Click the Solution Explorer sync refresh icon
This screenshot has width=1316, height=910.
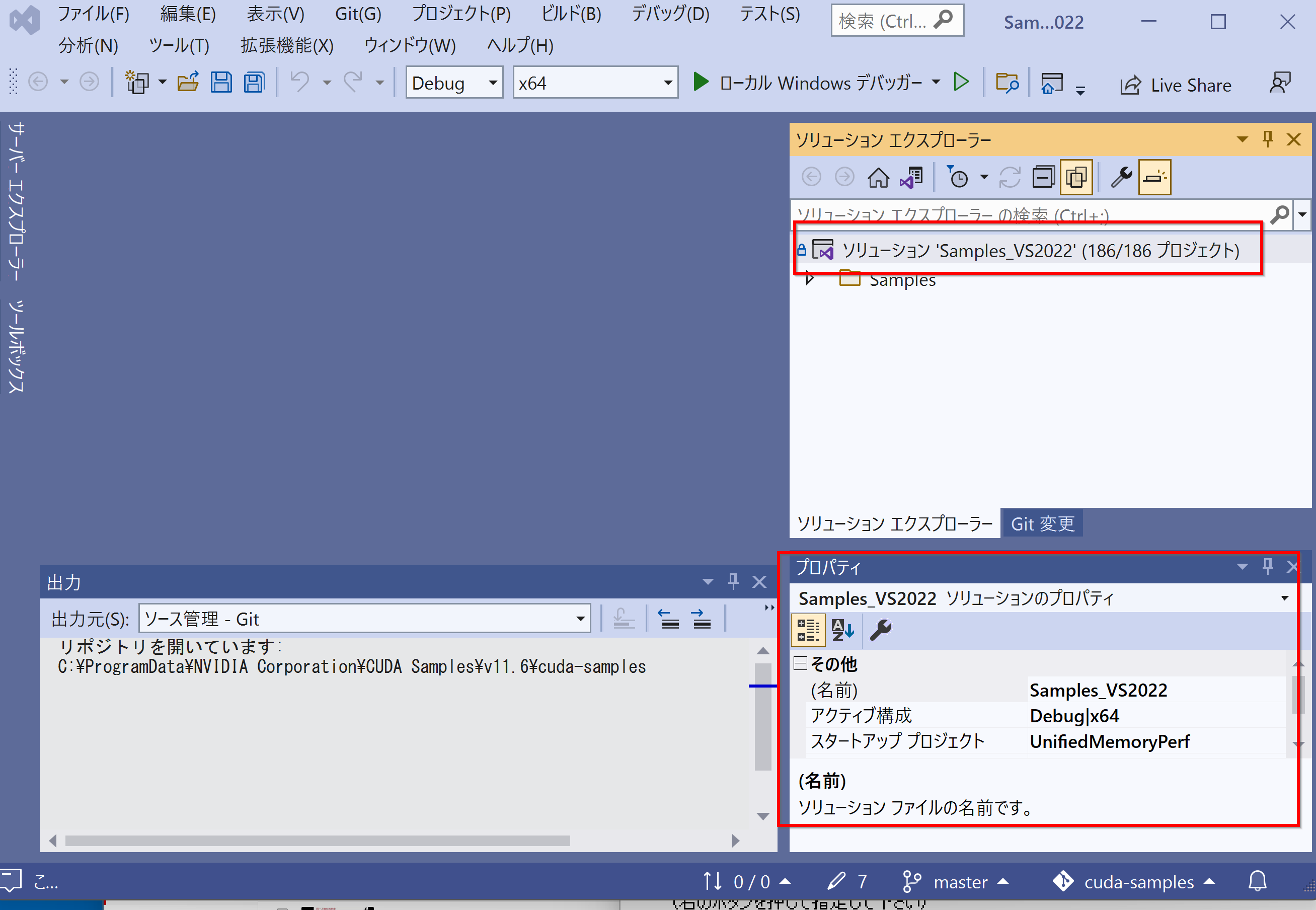[1010, 177]
